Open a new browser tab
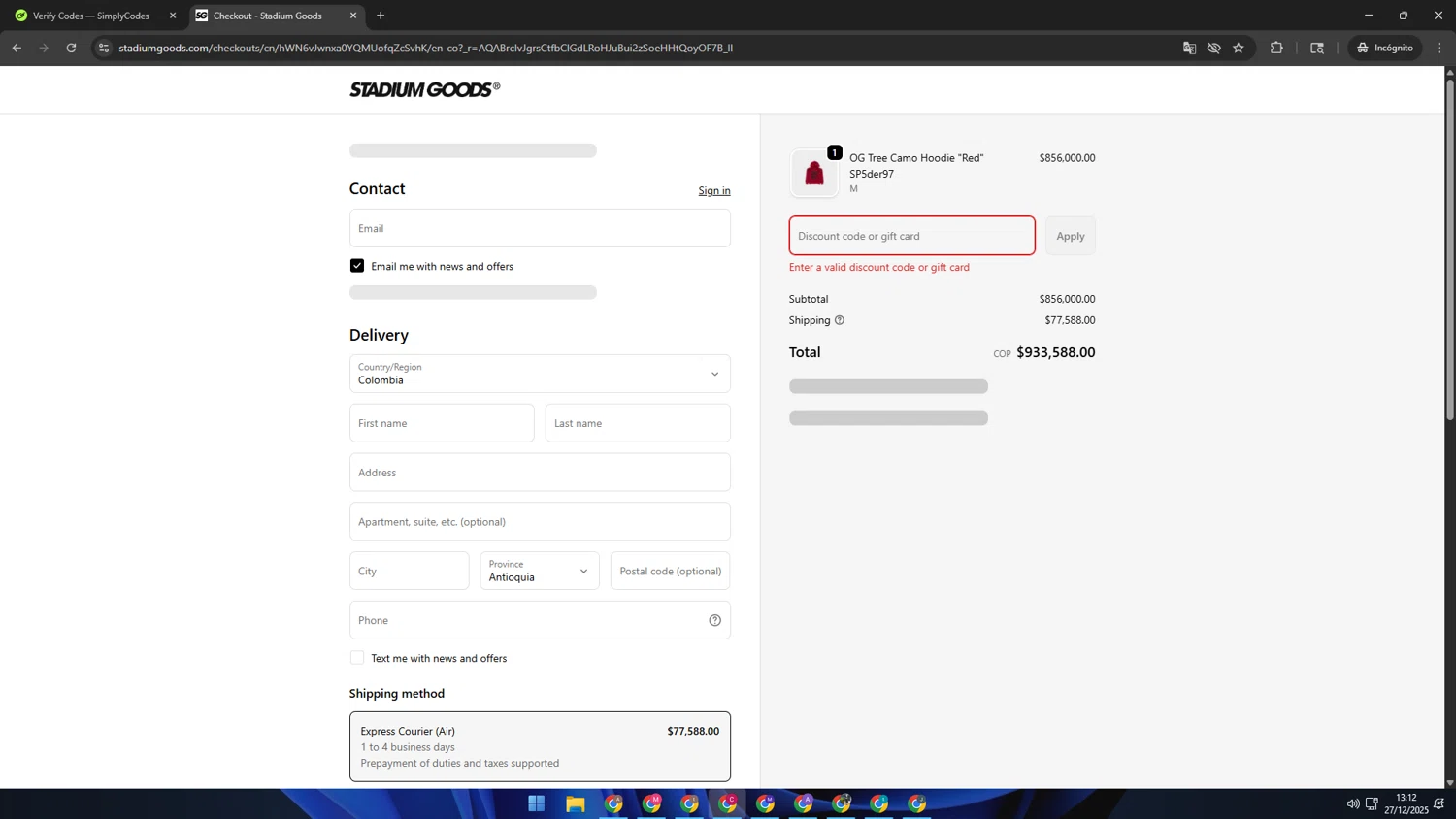The width and height of the screenshot is (1456, 819). click(x=381, y=16)
